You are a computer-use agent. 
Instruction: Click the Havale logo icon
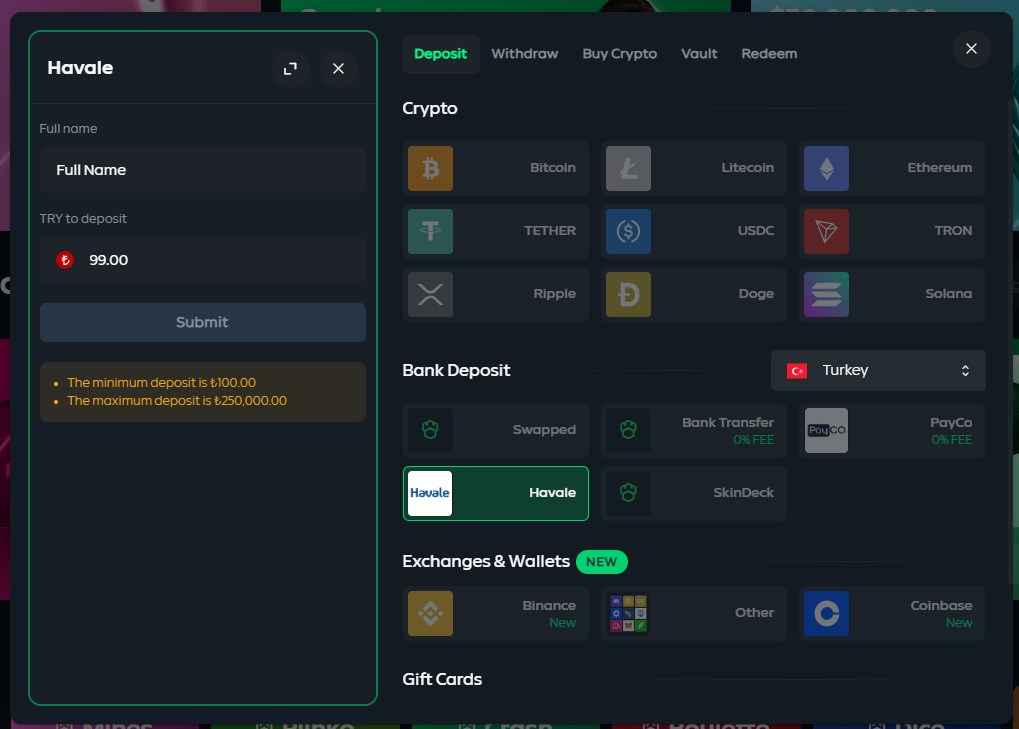(430, 493)
